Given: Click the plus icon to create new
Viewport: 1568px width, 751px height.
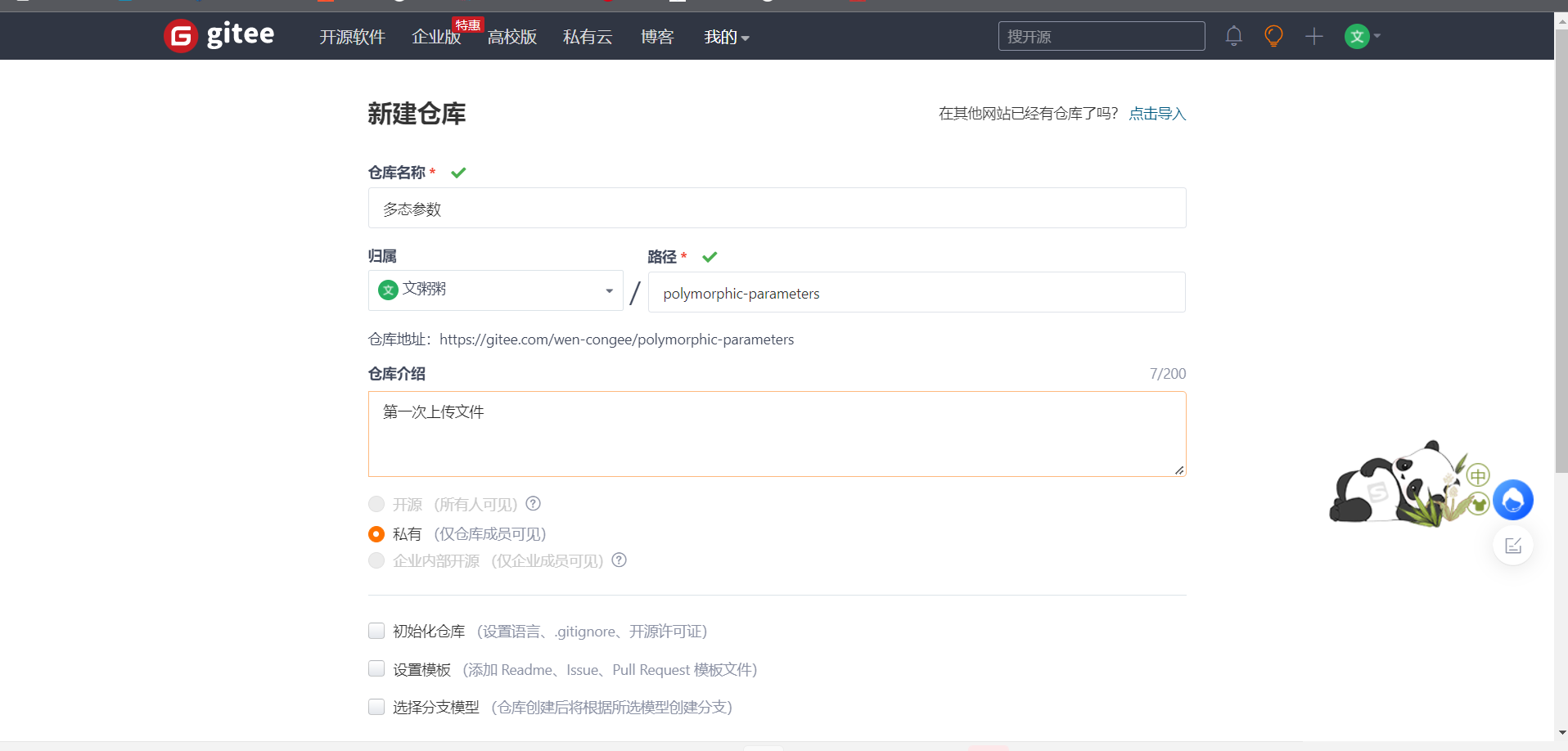Looking at the screenshot, I should pos(1313,36).
